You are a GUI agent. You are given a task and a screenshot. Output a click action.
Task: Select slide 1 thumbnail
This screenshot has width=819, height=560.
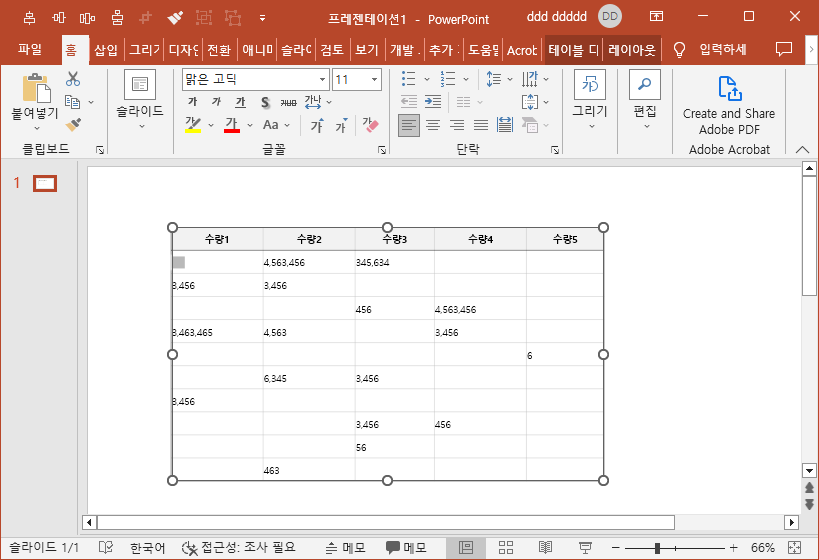(x=45, y=183)
